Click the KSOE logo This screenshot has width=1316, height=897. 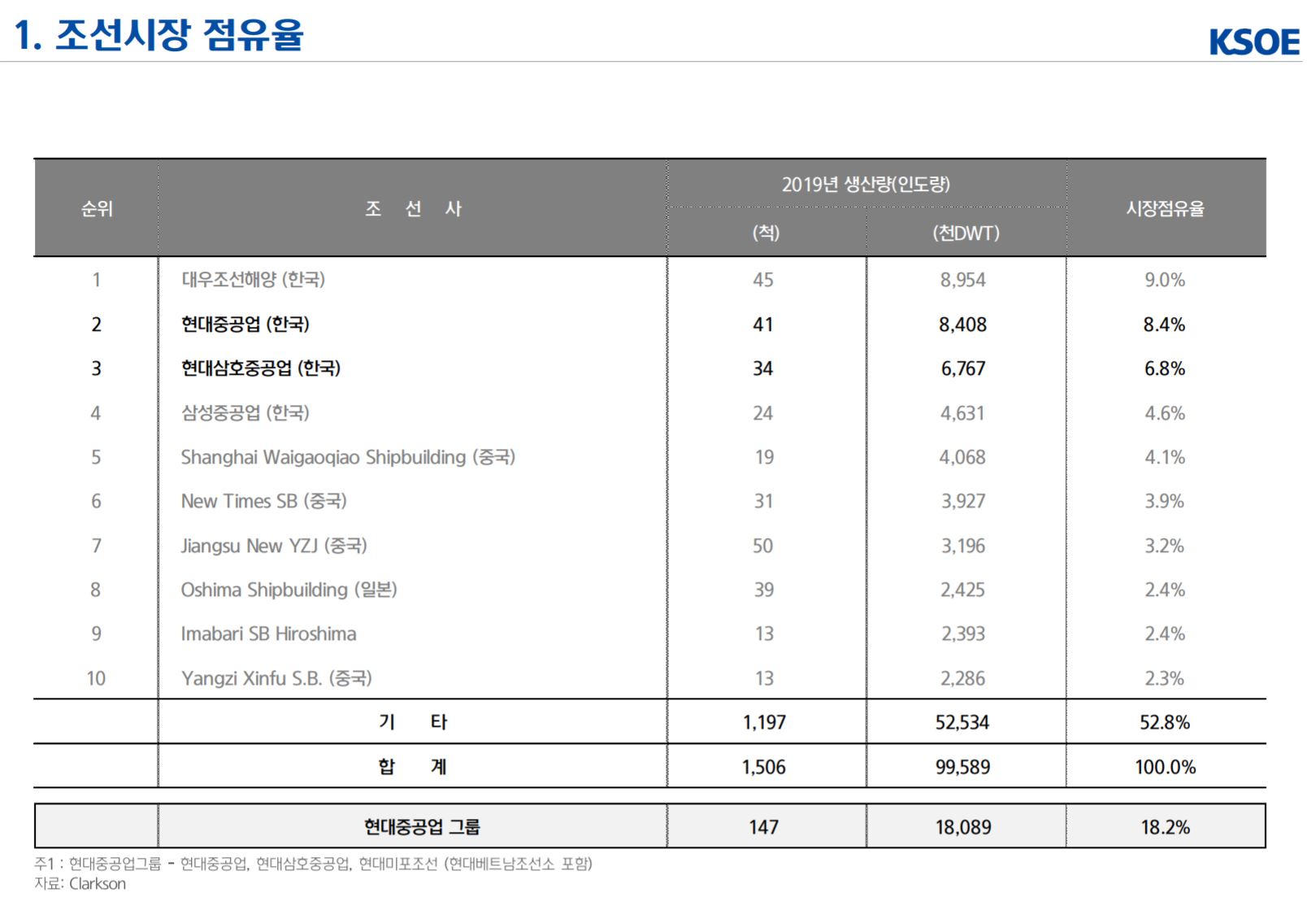pyautogui.click(x=1253, y=41)
